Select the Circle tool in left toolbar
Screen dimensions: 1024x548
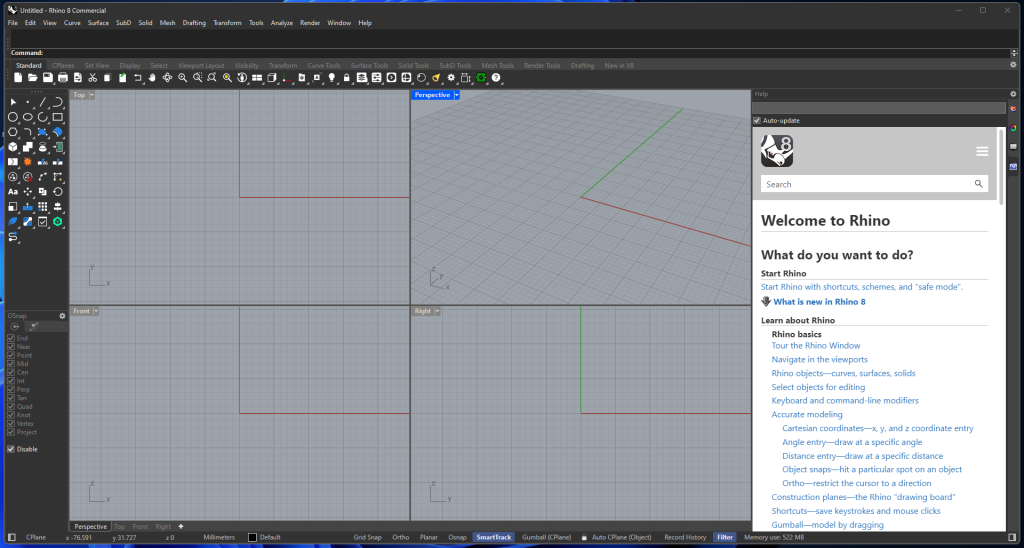(12, 117)
